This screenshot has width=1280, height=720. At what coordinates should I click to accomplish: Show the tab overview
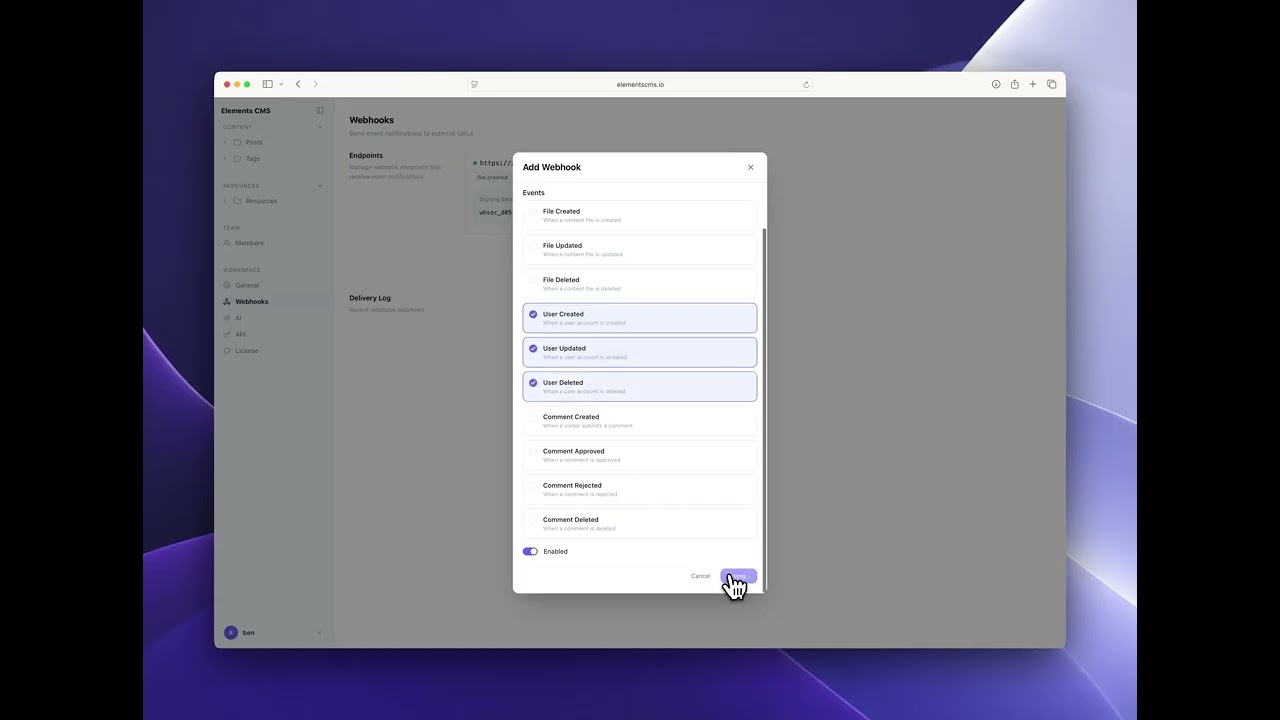[x=1051, y=84]
